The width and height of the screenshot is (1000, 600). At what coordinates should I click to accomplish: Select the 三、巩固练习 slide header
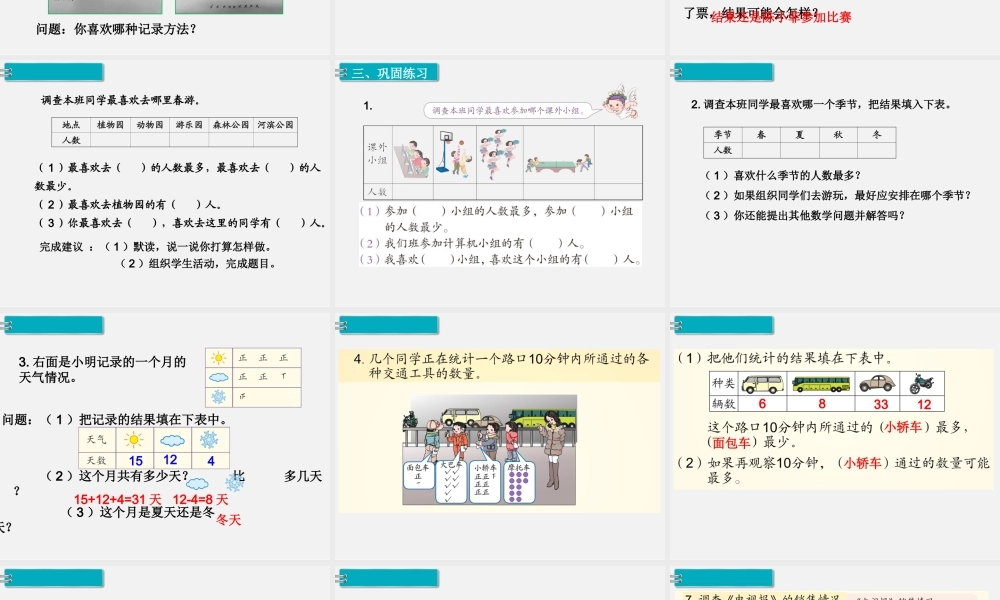390,73
